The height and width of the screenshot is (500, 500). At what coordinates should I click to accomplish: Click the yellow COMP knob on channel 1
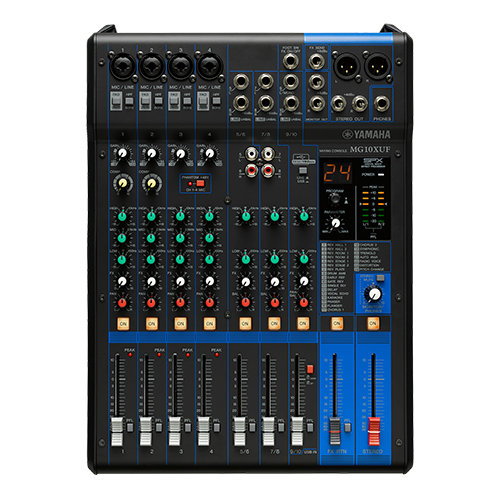pyautogui.click(x=123, y=183)
